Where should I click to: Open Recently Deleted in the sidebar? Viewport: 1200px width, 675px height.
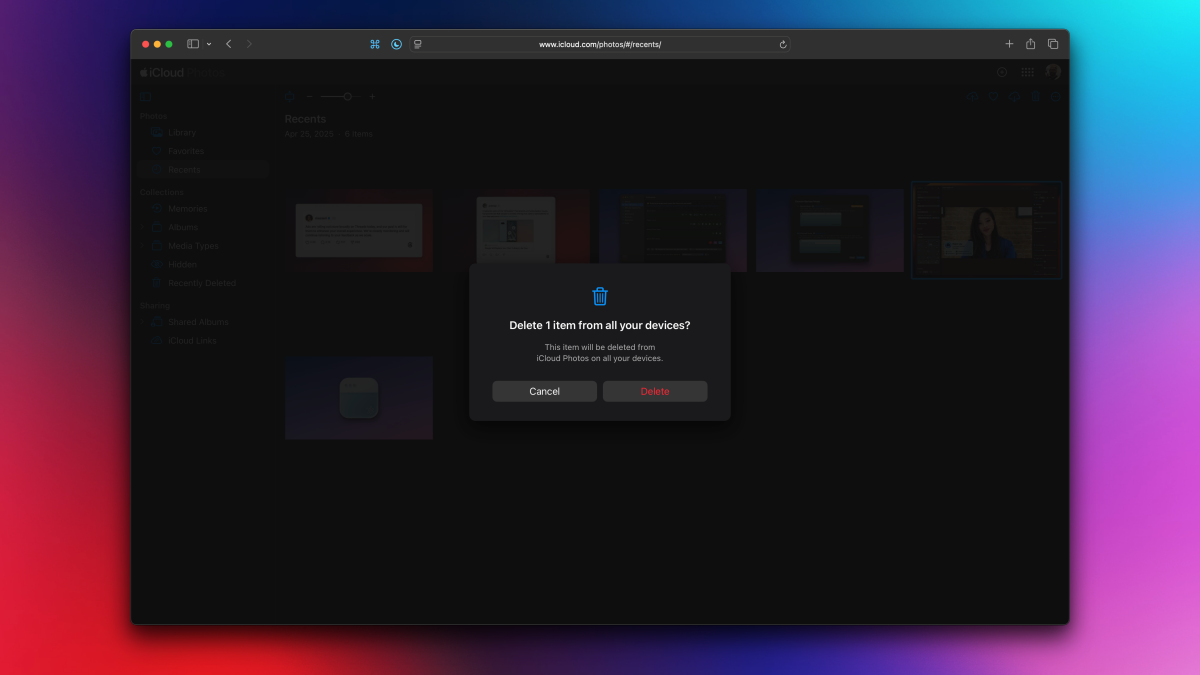pos(201,283)
